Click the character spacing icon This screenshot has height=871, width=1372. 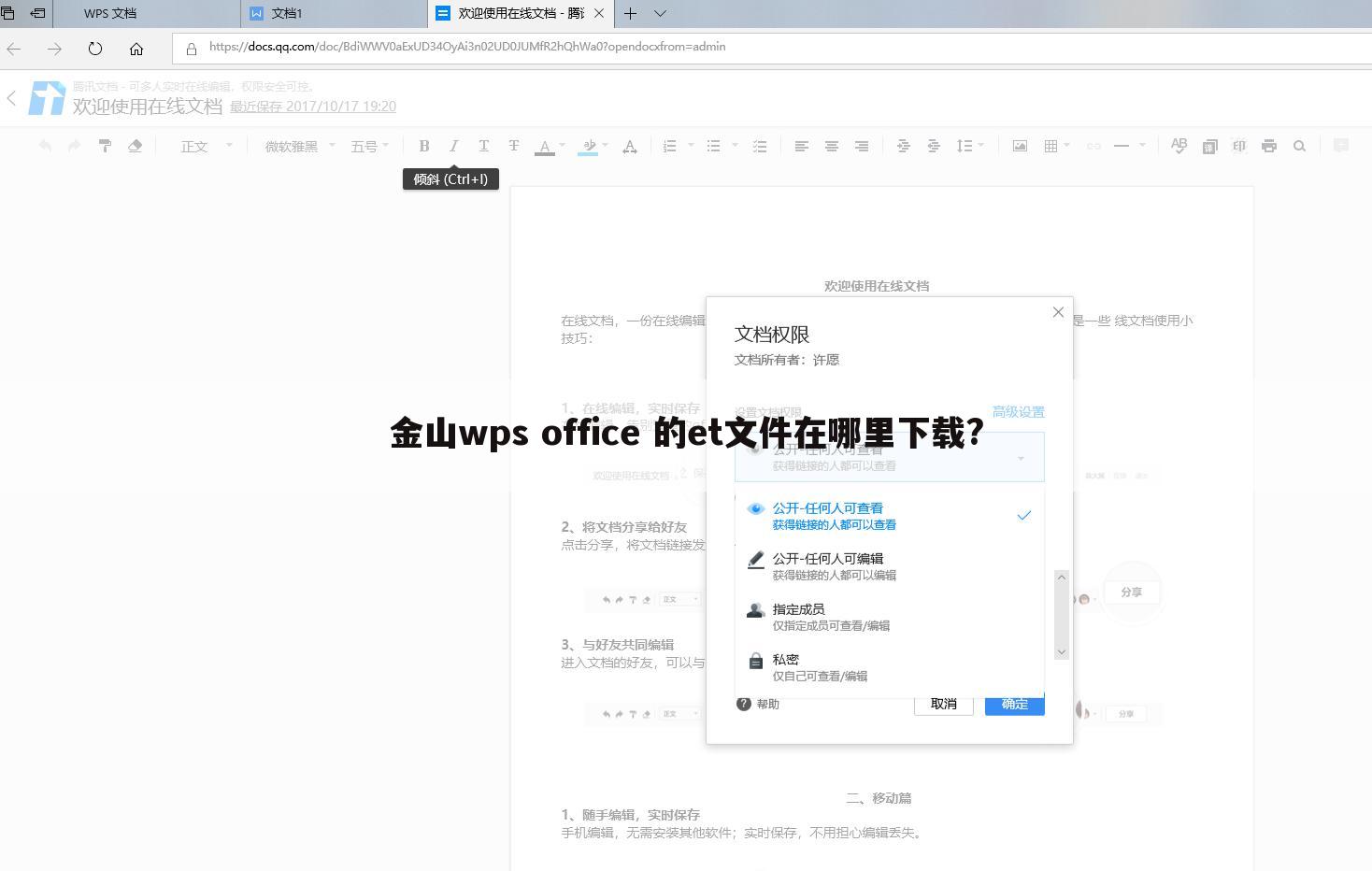pos(630,146)
